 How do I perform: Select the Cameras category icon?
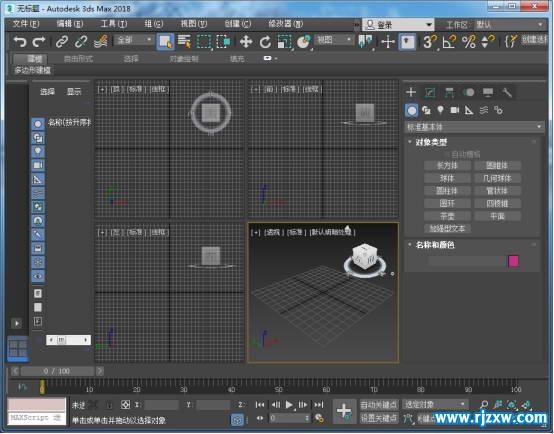pos(455,110)
